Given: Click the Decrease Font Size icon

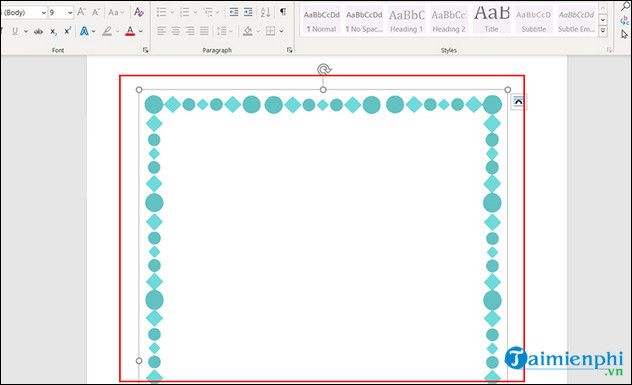Looking at the screenshot, I should tap(96, 12).
